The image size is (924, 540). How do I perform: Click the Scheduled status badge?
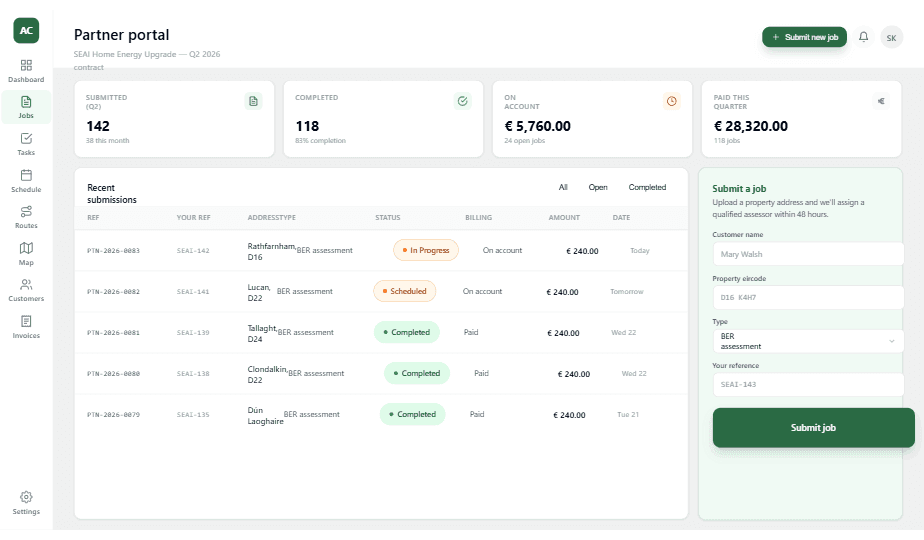(404, 291)
